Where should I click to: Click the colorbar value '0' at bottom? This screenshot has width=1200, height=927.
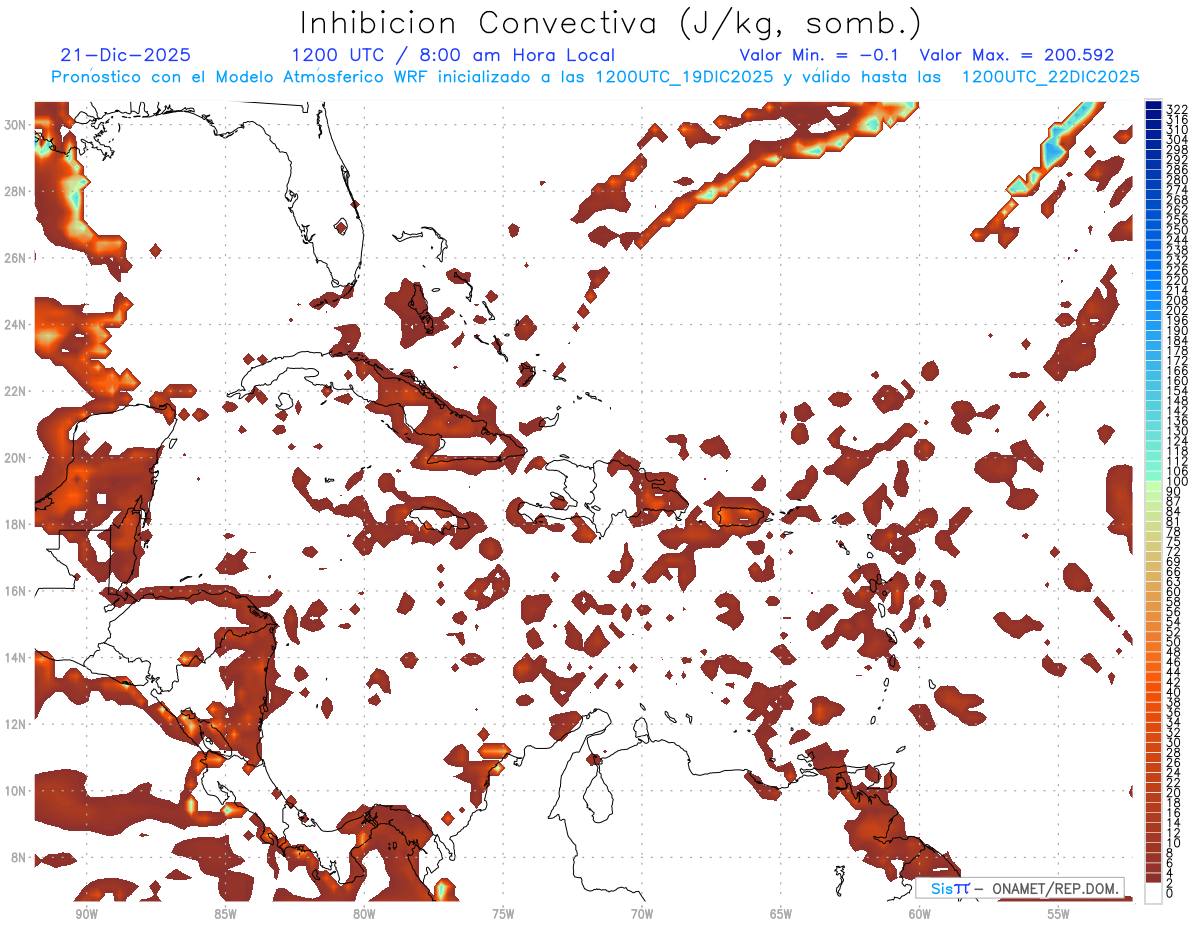1170,893
